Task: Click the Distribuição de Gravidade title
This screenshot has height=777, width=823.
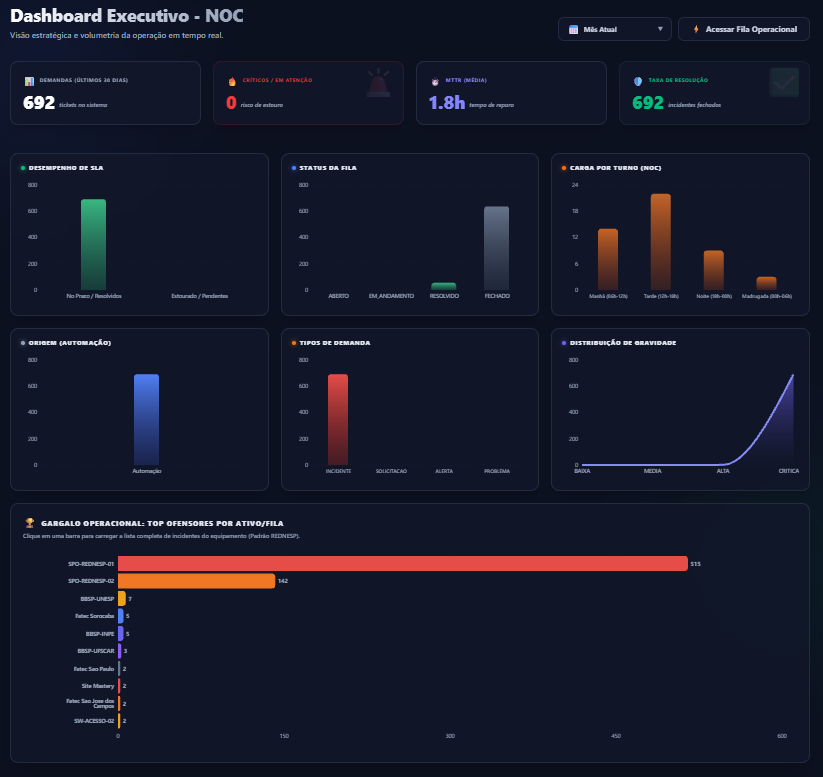Action: (623, 343)
